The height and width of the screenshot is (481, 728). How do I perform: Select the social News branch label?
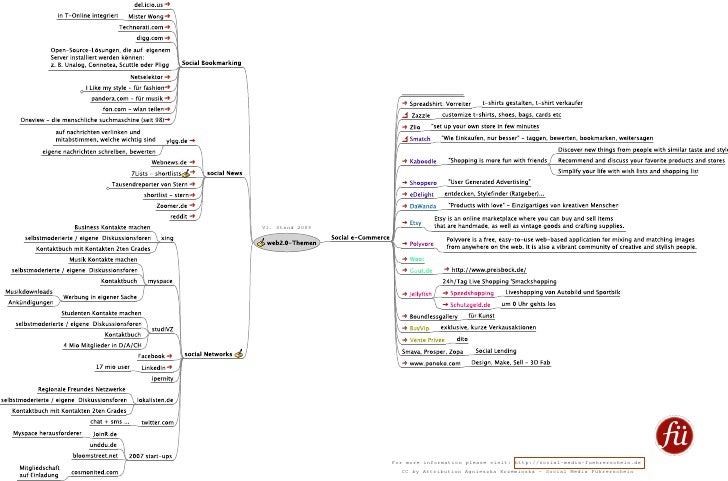tap(224, 173)
